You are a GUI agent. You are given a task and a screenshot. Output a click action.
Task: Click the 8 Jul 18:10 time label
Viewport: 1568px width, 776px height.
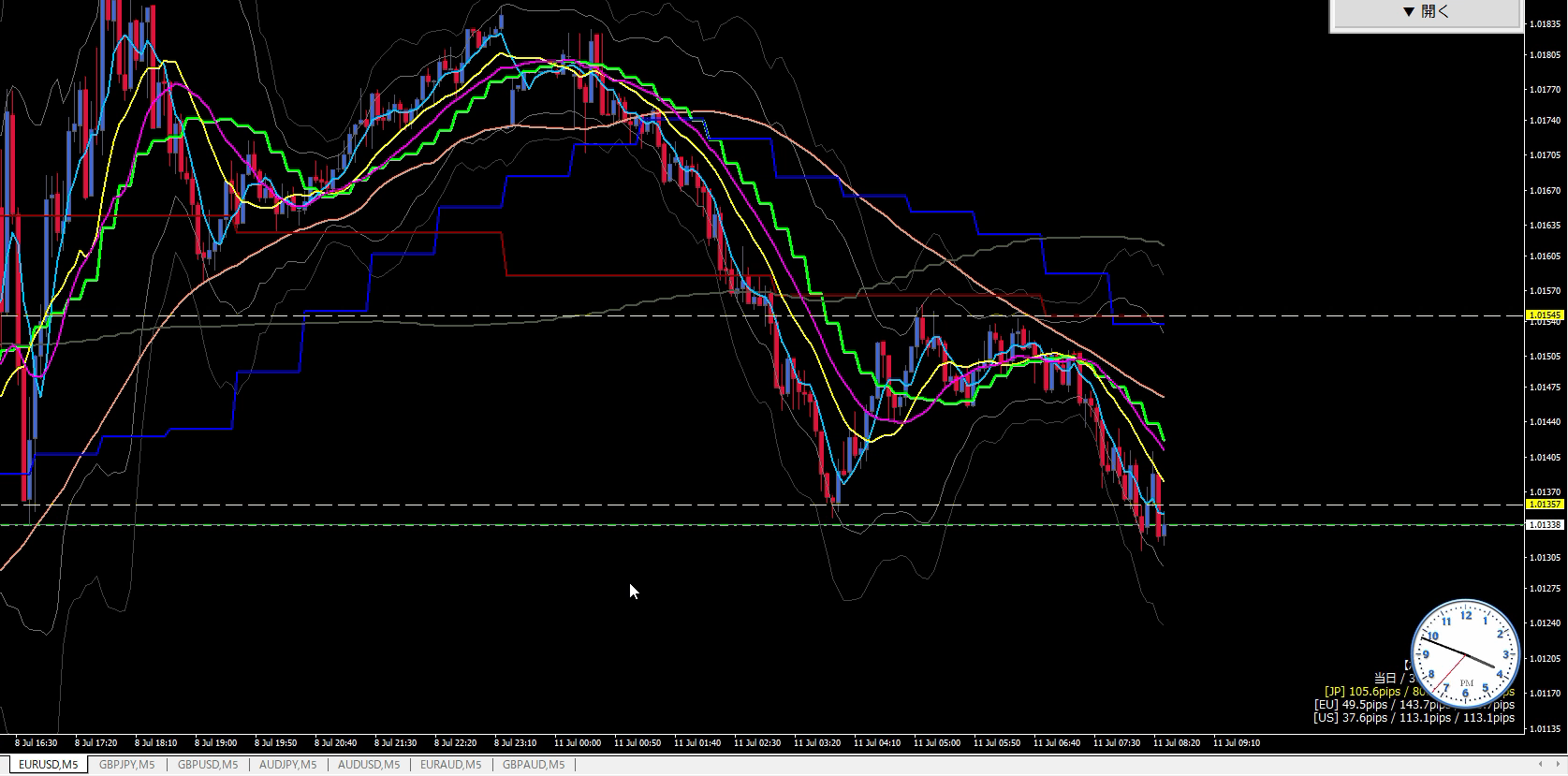click(x=155, y=743)
